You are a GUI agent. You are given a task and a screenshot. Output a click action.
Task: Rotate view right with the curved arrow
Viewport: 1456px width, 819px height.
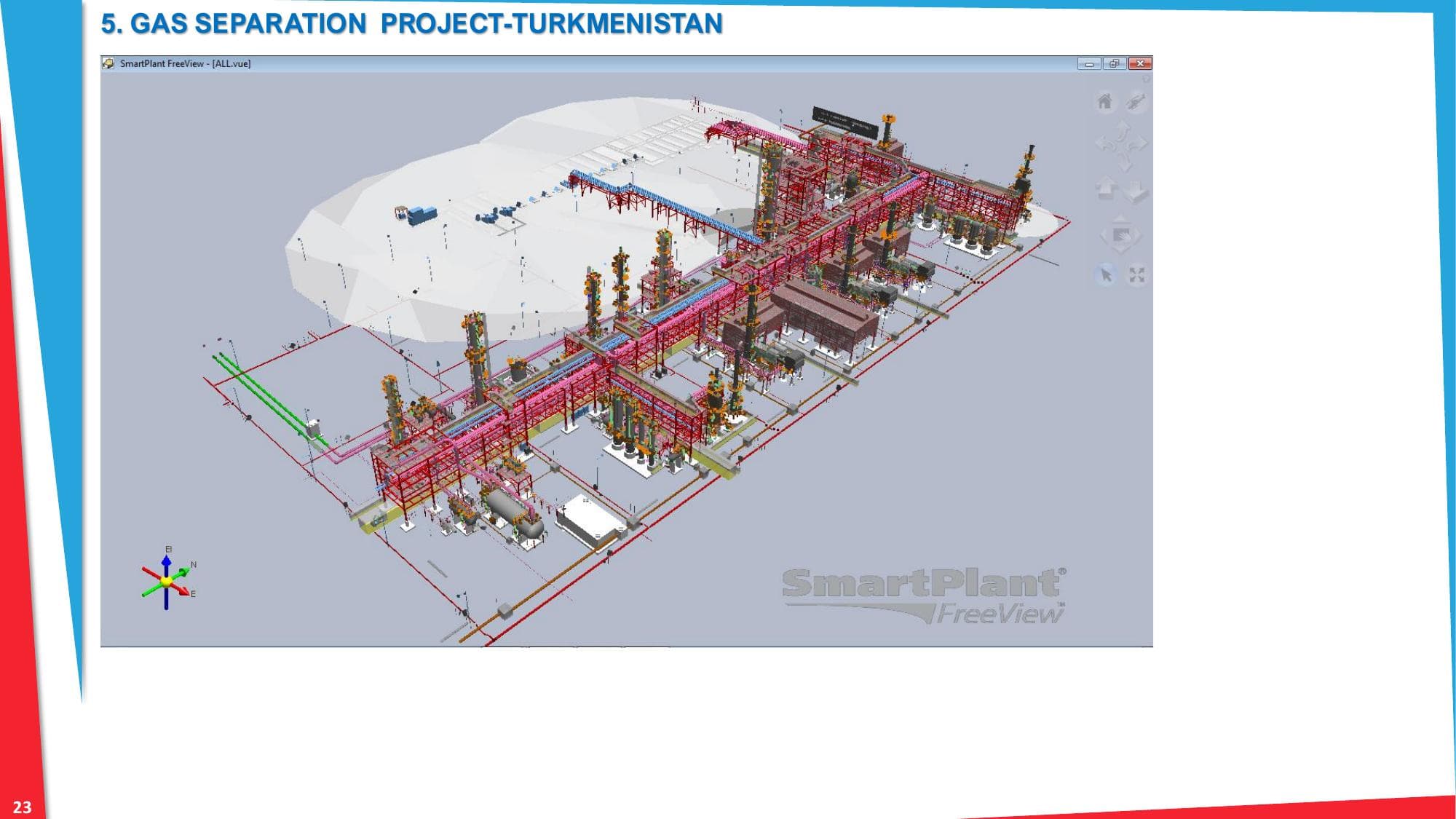tap(1138, 144)
